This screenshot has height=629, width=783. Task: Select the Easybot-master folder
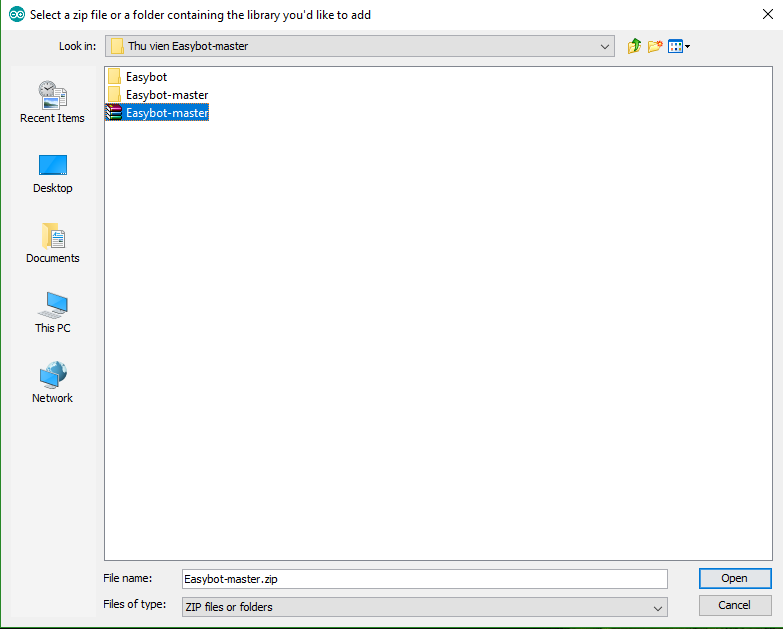(x=158, y=95)
